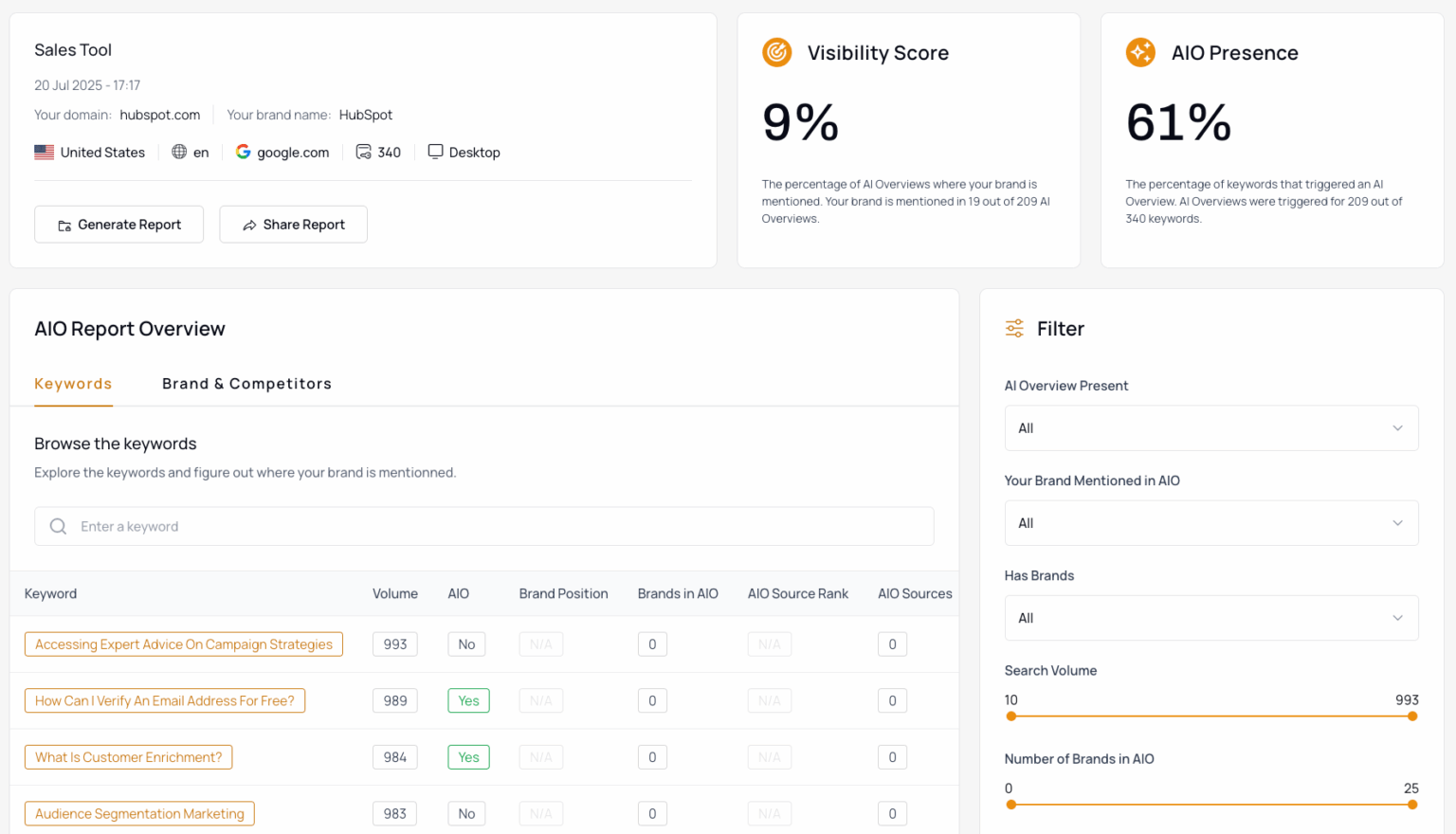Click the AIO Presence sparkle icon

(1140, 52)
